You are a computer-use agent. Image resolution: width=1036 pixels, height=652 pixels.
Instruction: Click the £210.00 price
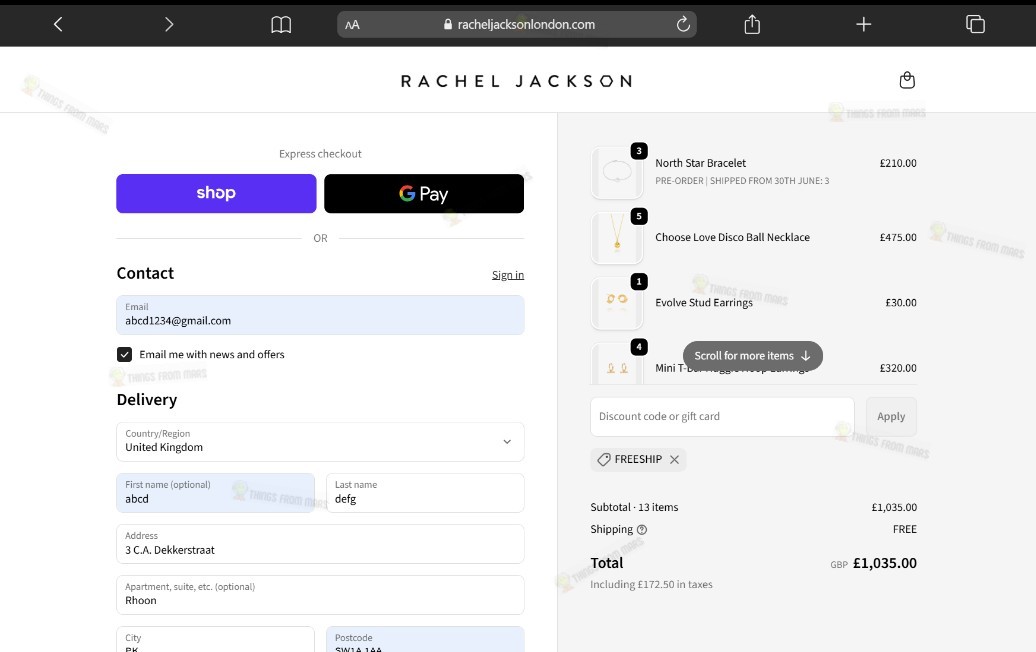[x=898, y=163]
